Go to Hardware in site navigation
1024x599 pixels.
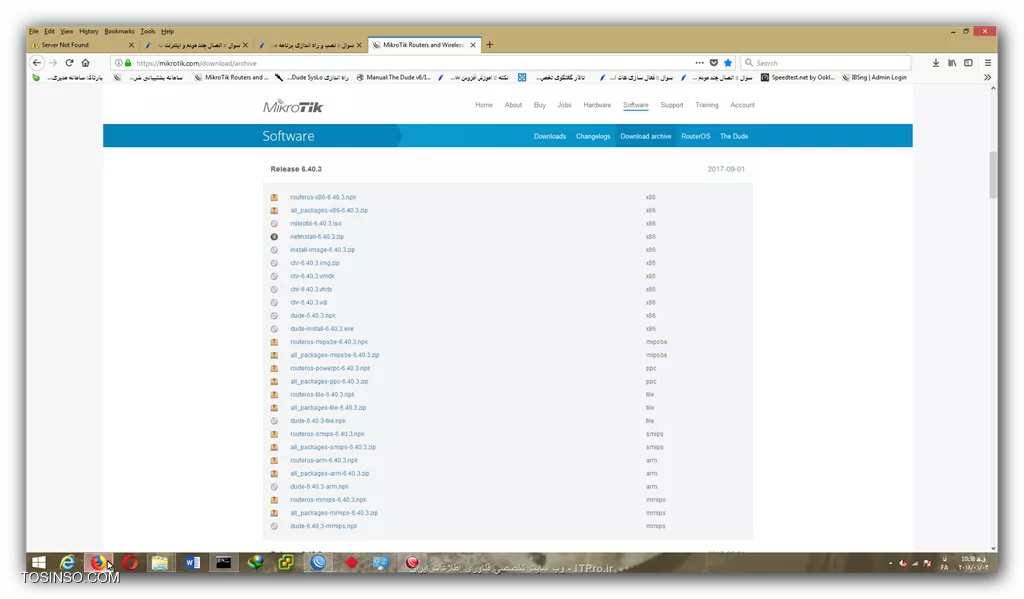[x=597, y=105]
